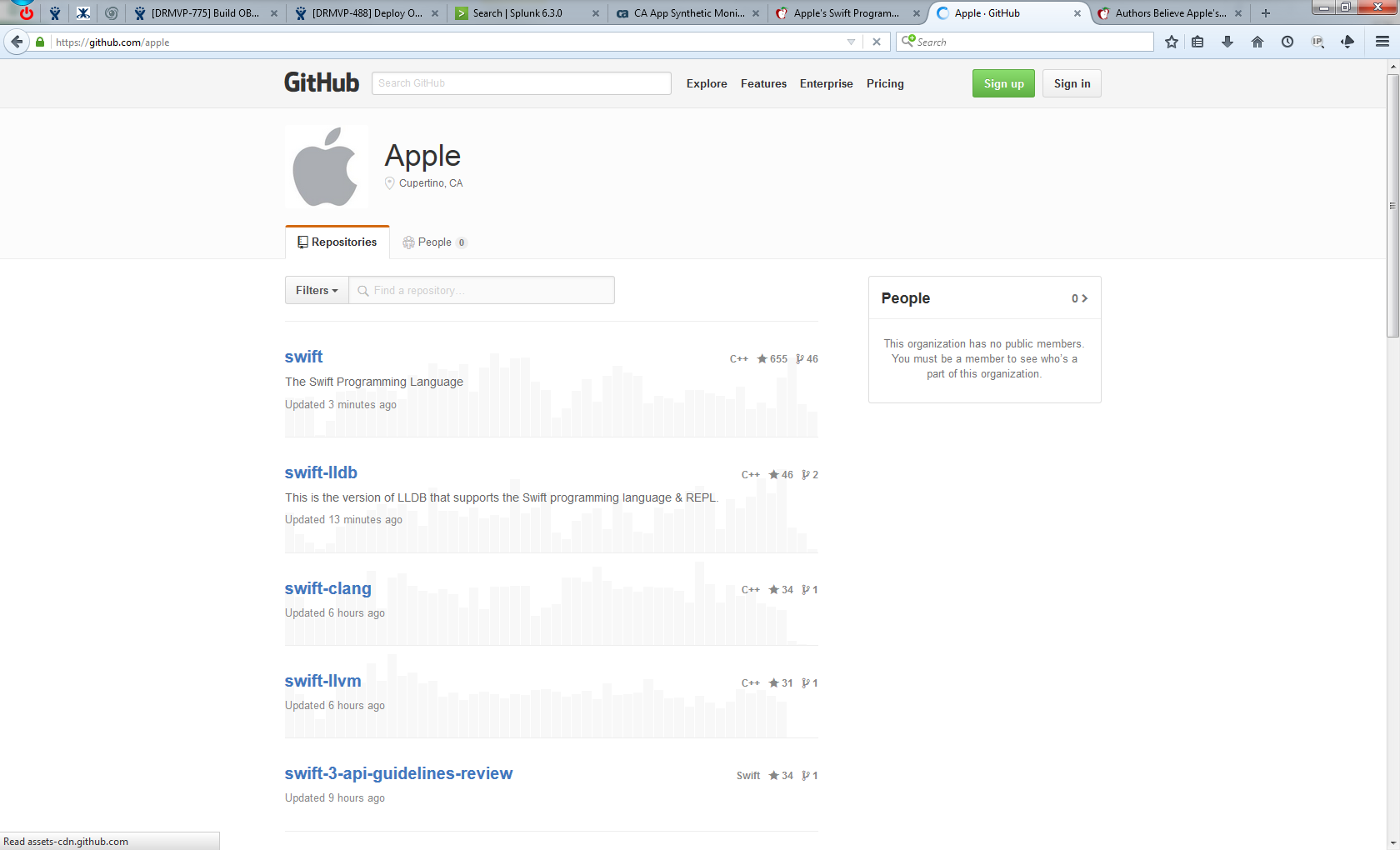Viewport: 1400px width, 850px height.
Task: Open Features in GitHub header
Action: click(x=763, y=83)
